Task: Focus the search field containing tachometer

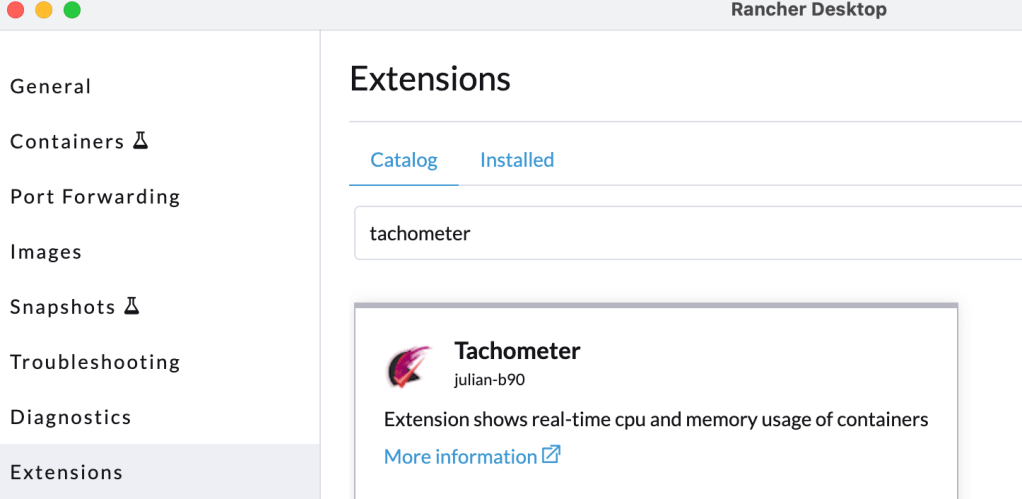Action: [680, 234]
